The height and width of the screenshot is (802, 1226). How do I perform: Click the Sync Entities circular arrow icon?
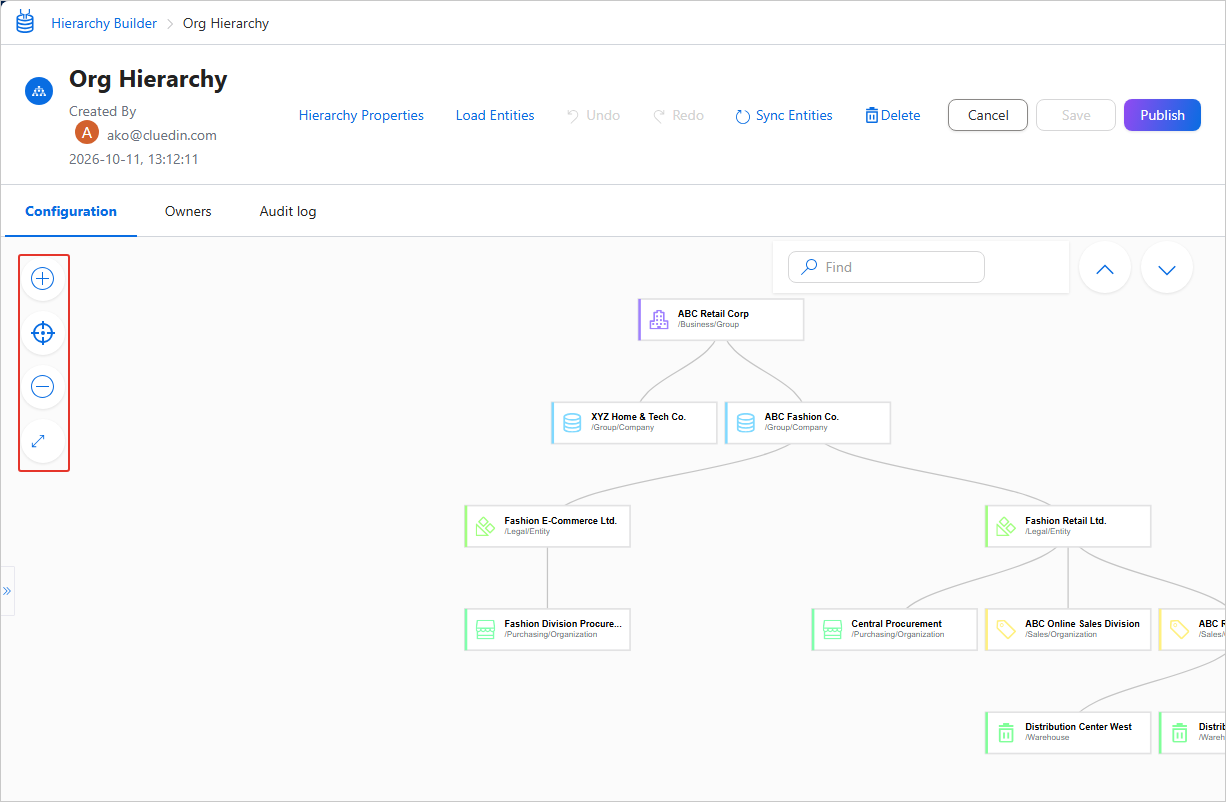pyautogui.click(x=743, y=117)
